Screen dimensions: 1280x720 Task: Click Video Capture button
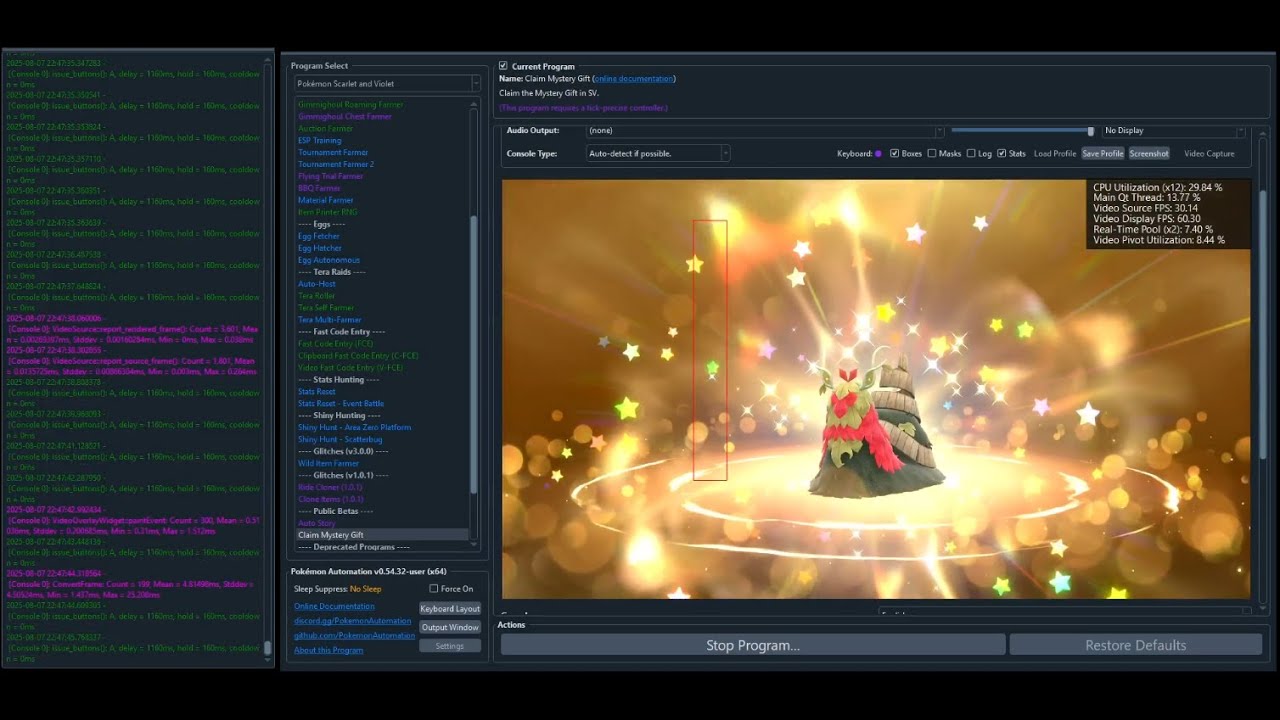1209,154
